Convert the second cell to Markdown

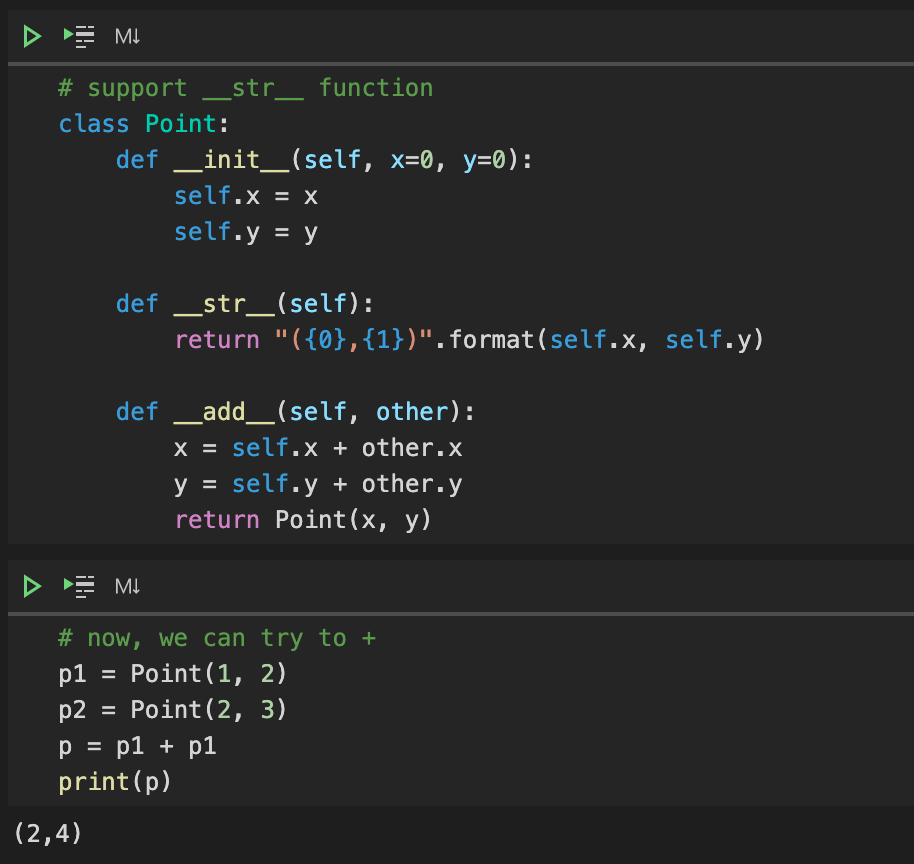point(124,586)
